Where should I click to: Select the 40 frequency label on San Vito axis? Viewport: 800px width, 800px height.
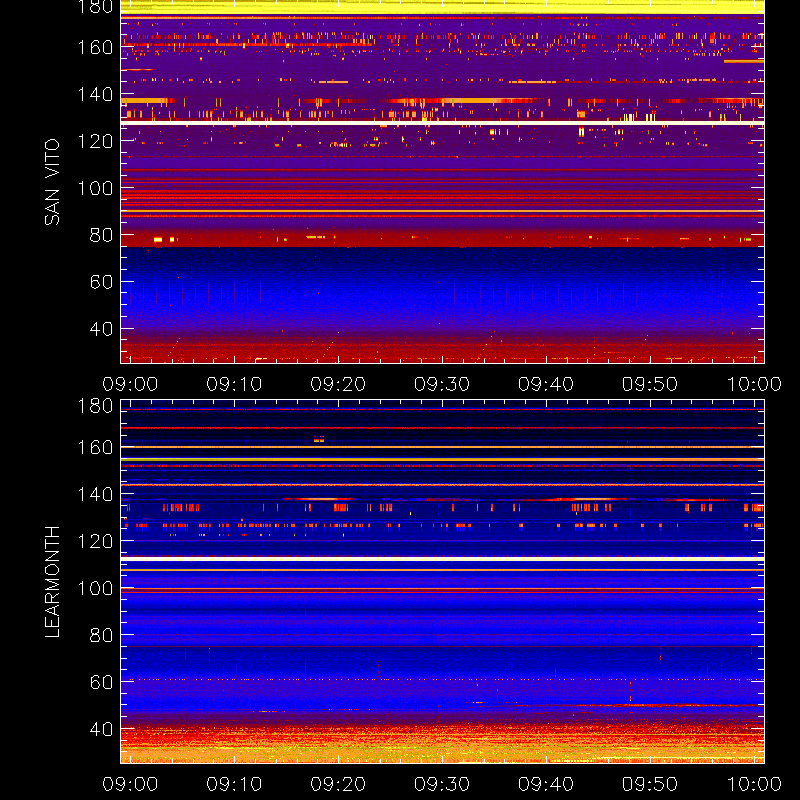pos(101,329)
